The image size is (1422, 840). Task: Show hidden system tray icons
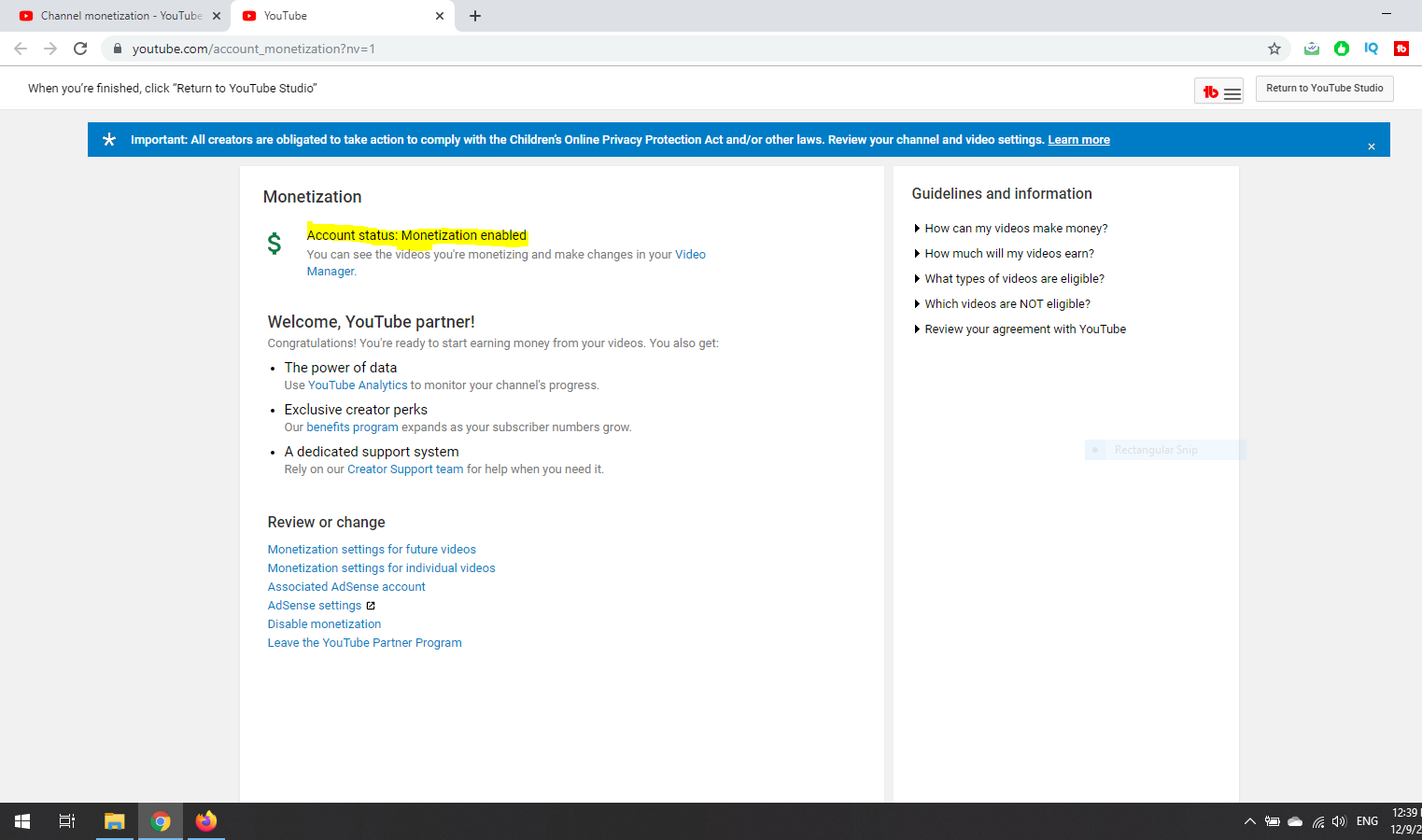[x=1250, y=821]
